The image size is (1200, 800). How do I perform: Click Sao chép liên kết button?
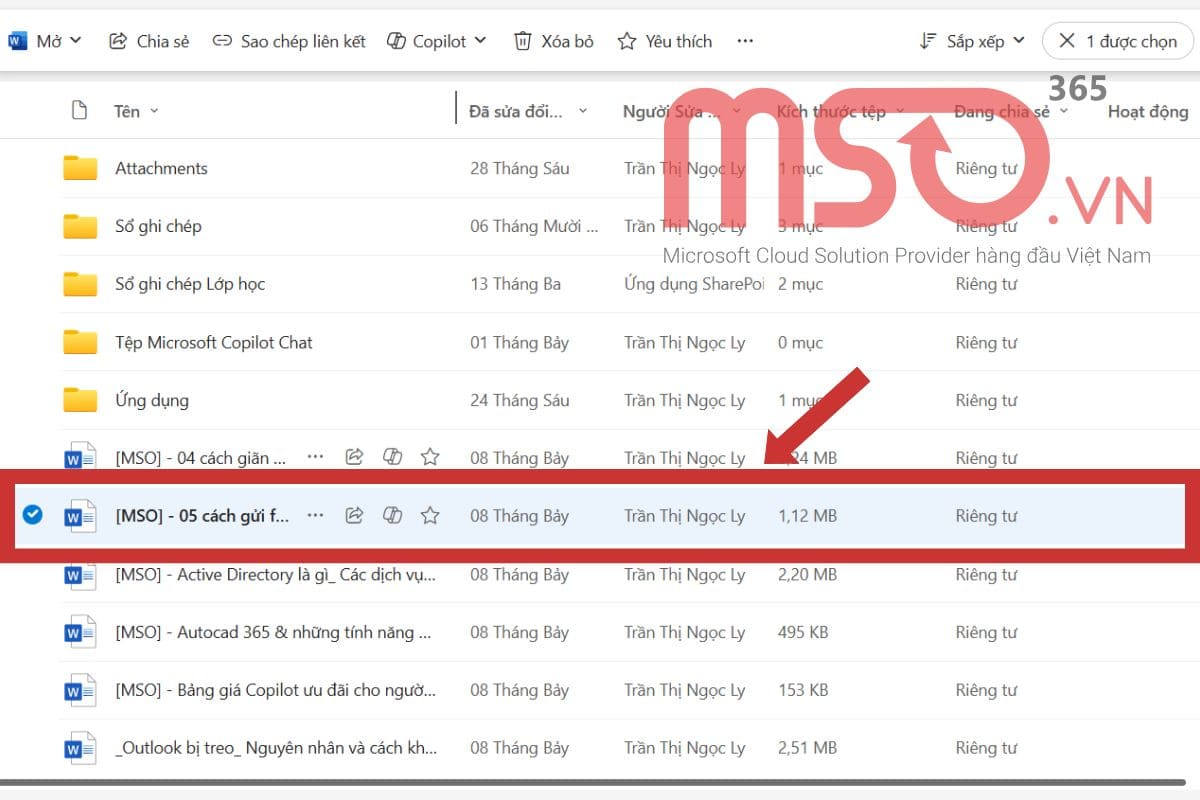pyautogui.click(x=289, y=41)
